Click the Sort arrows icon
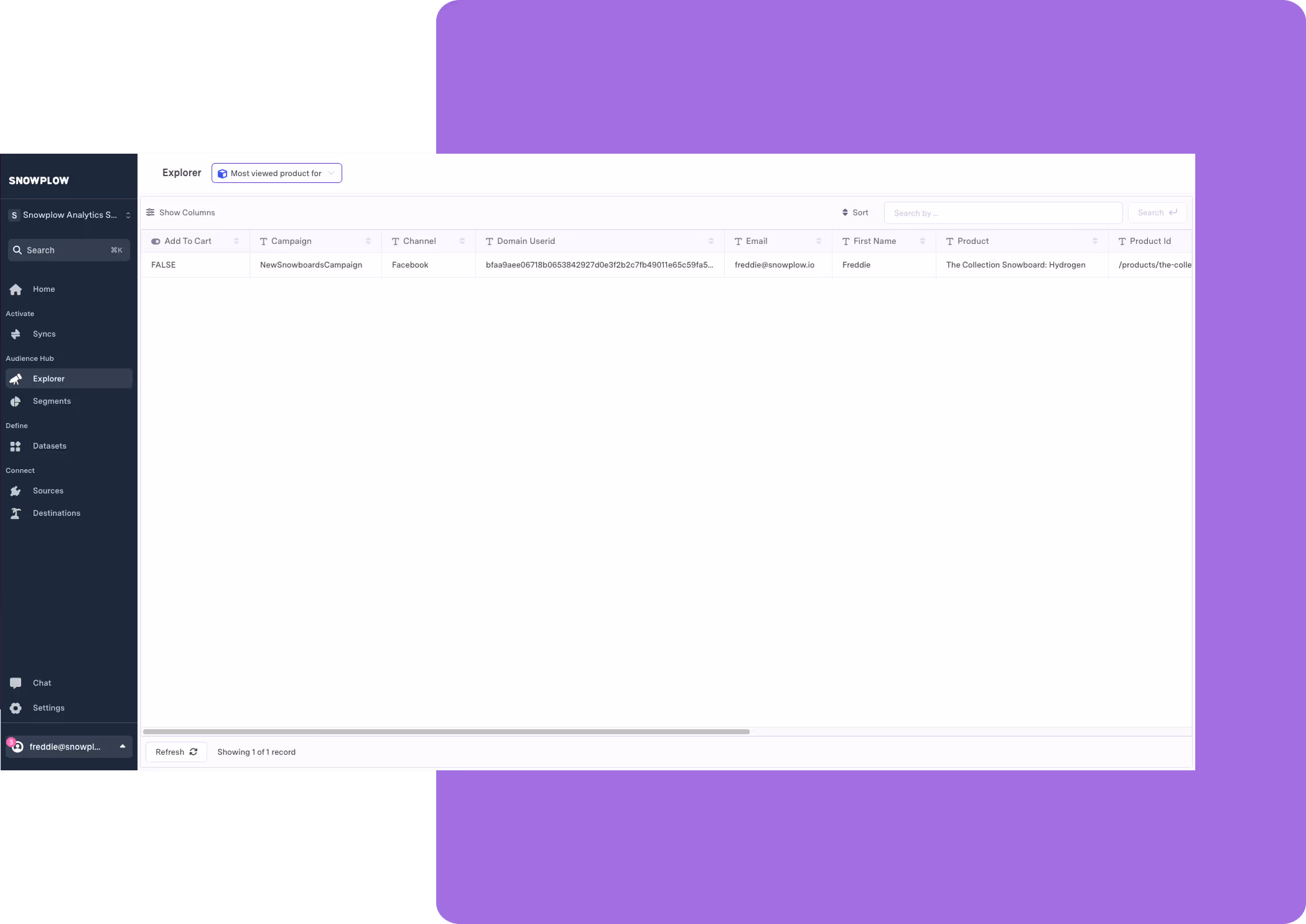 tap(845, 213)
